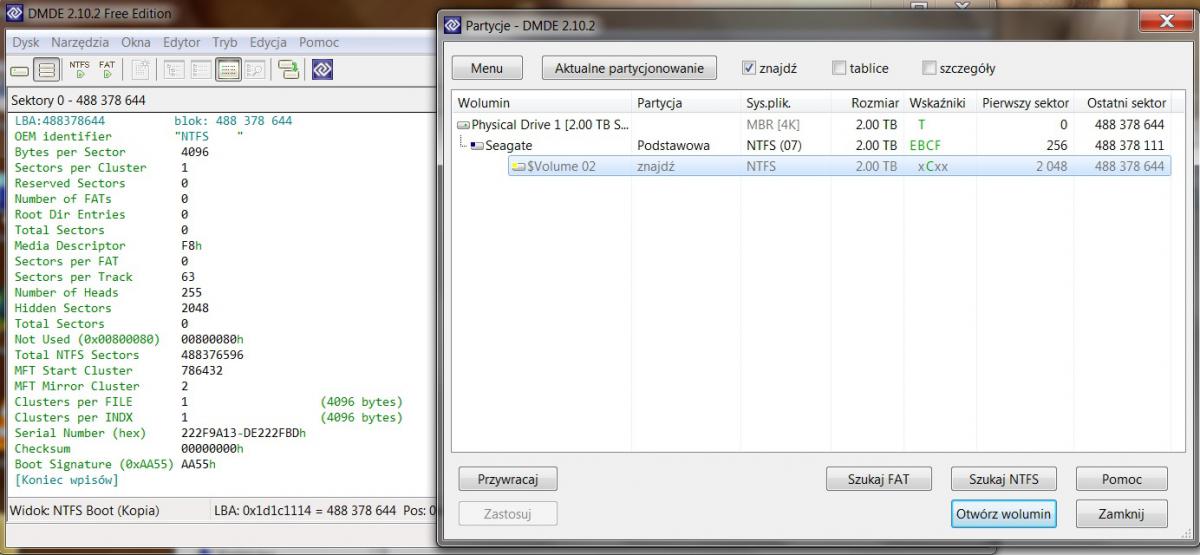Open the Pomoc menu in main window
The width and height of the screenshot is (1200, 555).
(x=319, y=42)
